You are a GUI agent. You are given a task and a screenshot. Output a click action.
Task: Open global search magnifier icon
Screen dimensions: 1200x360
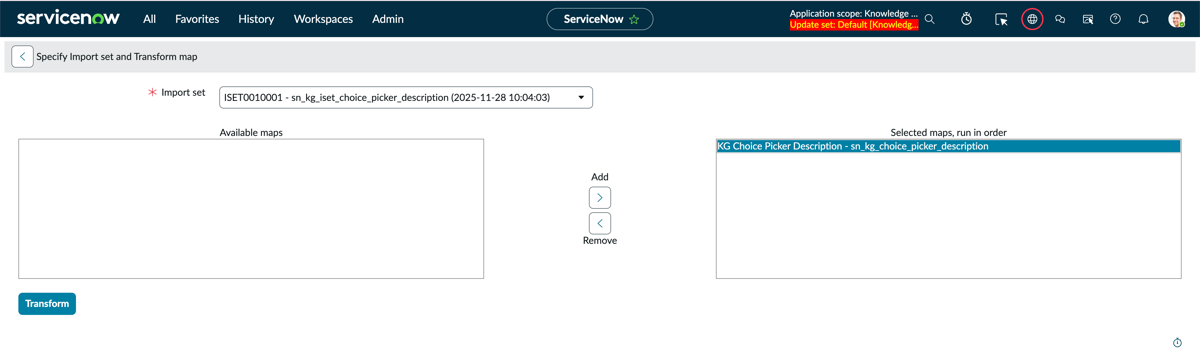(930, 19)
